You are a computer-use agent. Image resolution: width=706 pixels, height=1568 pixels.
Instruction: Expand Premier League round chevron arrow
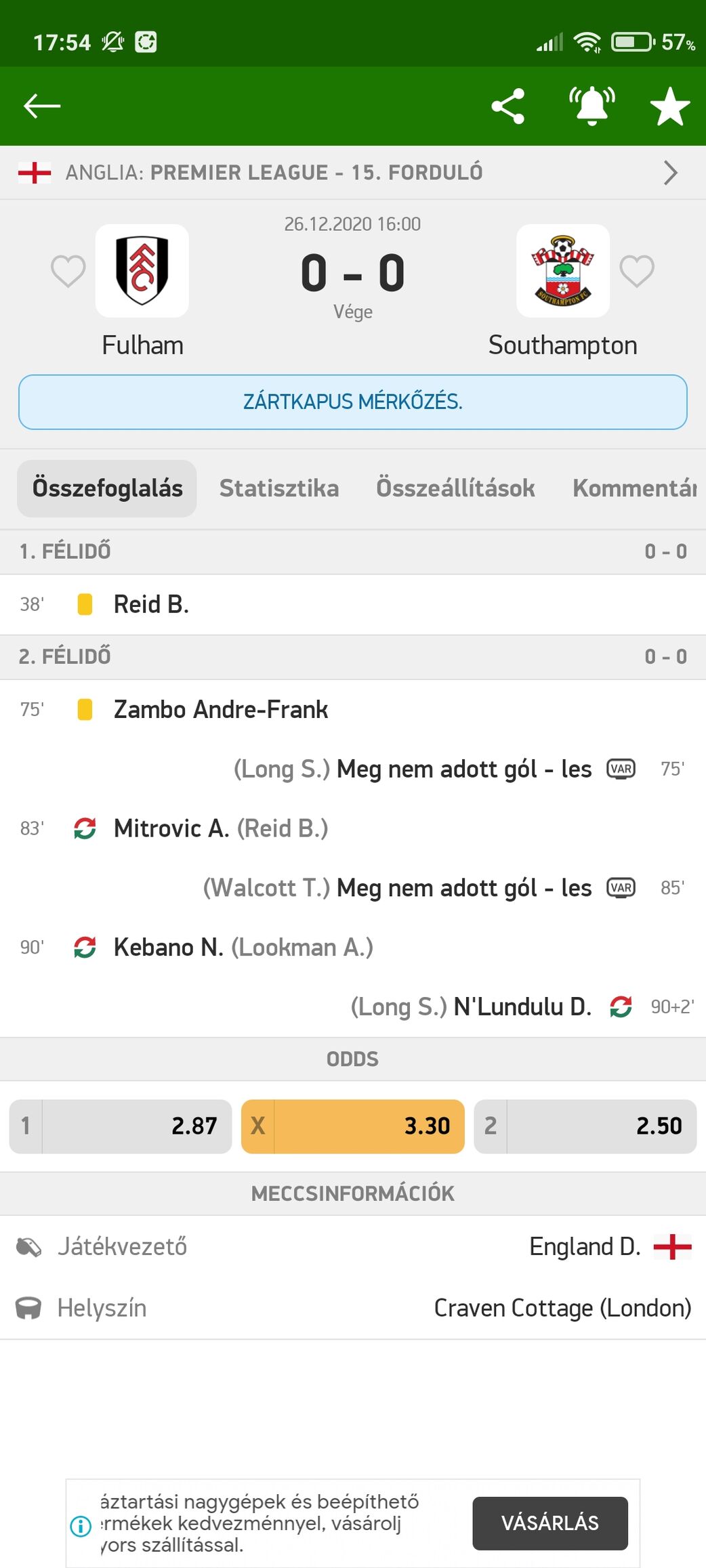(x=670, y=173)
